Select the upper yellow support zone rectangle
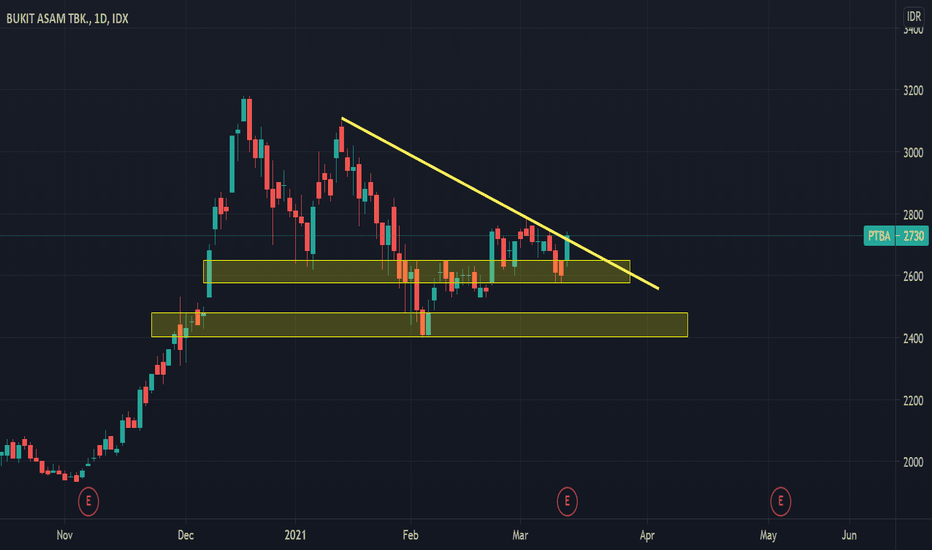The width and height of the screenshot is (932, 550). click(x=417, y=272)
